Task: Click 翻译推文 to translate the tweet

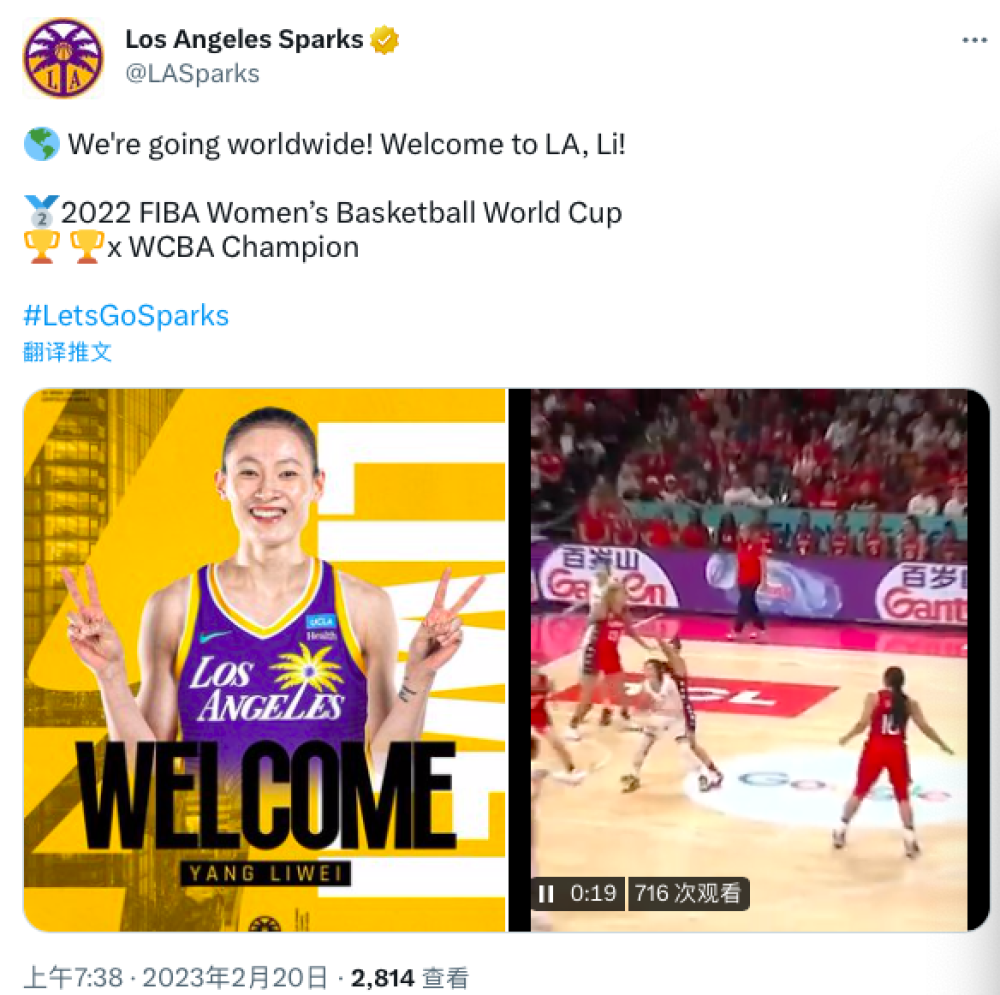Action: click(x=68, y=351)
